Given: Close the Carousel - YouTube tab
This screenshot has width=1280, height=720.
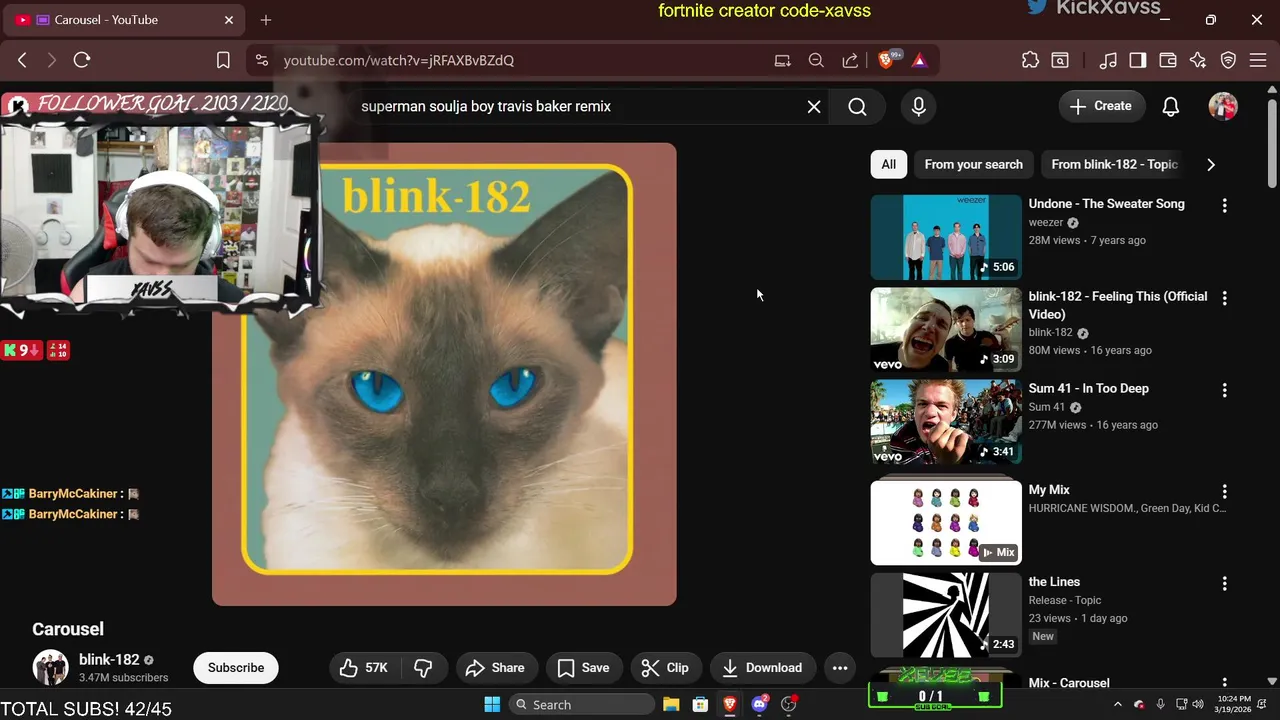Looking at the screenshot, I should click(229, 20).
